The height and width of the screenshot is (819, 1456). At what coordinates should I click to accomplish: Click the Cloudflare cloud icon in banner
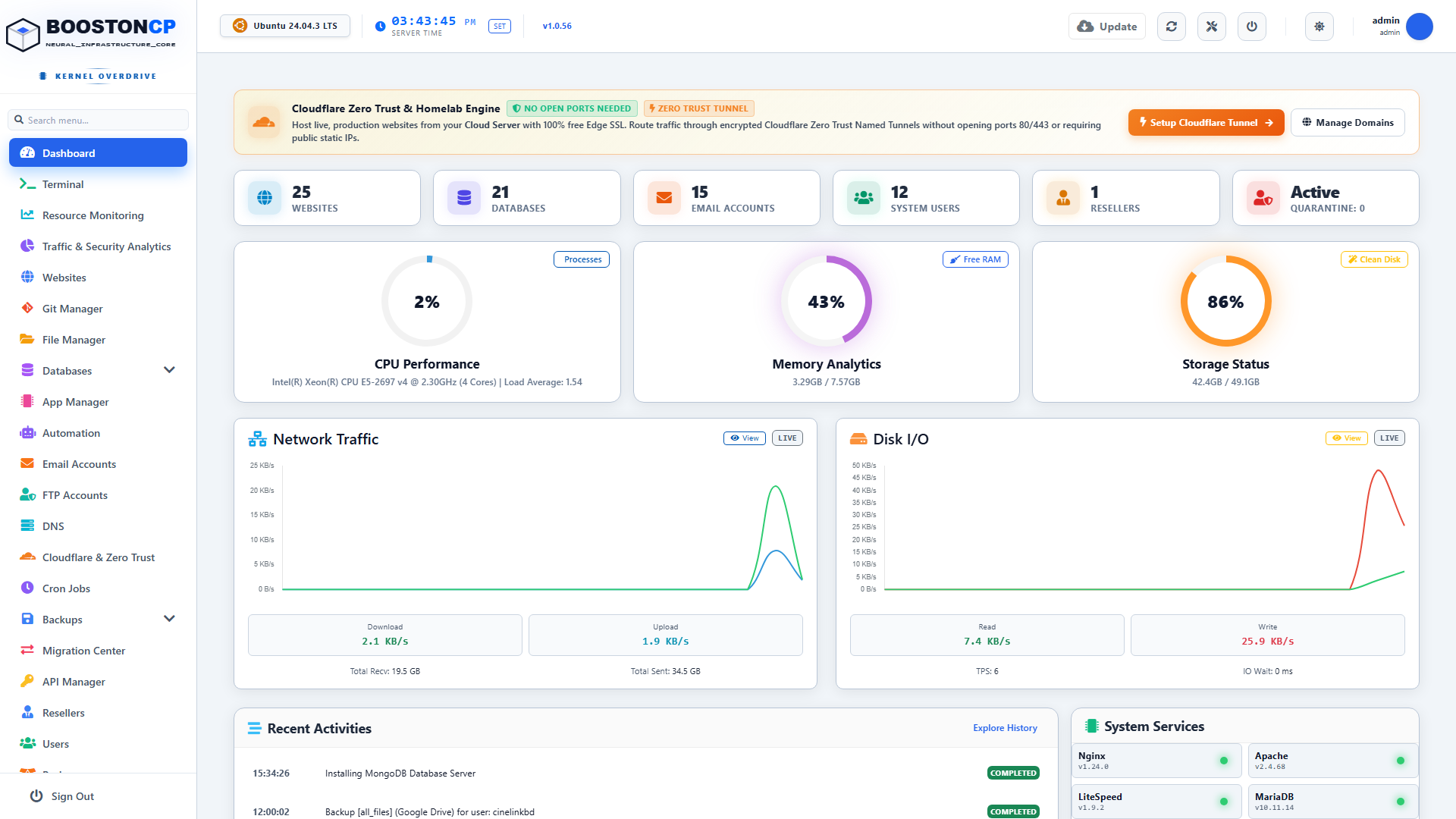(x=264, y=122)
